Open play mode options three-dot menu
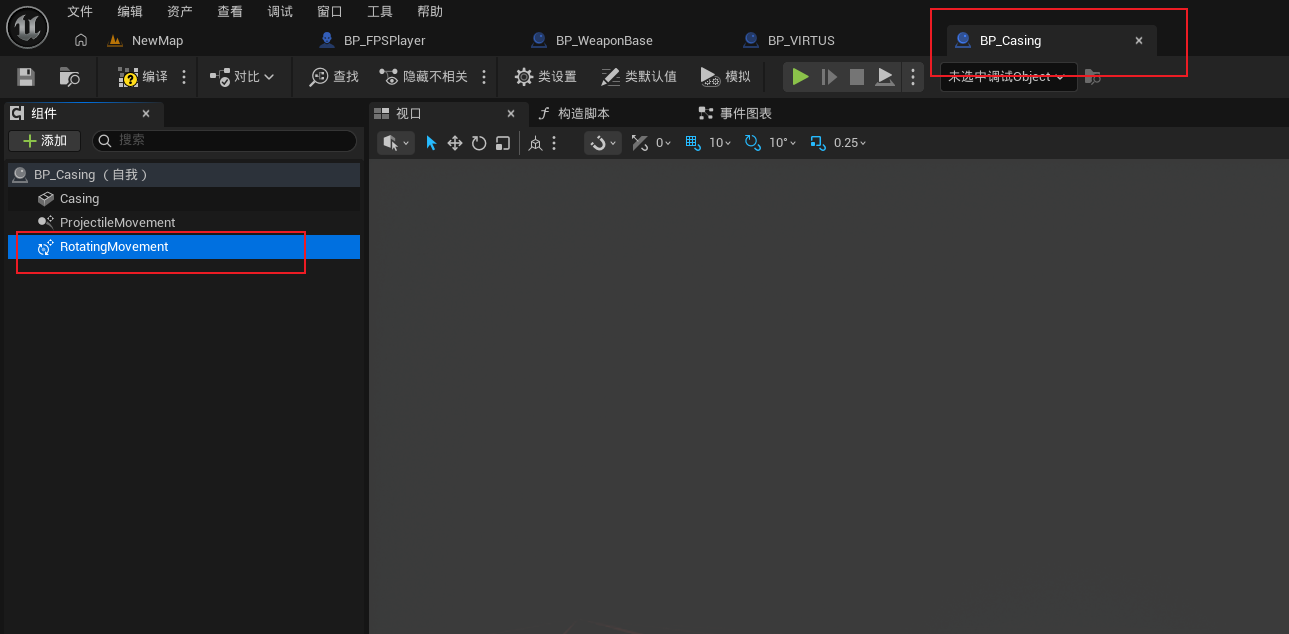The width and height of the screenshot is (1289, 634). [913, 76]
